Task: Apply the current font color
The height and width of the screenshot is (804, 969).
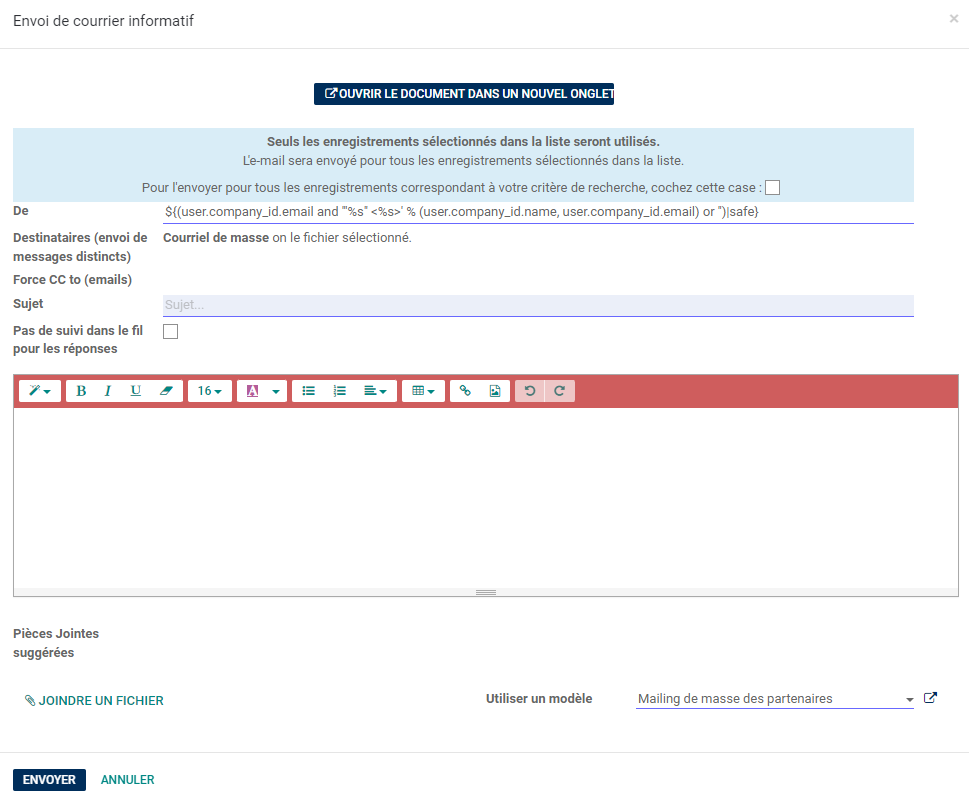Action: coord(252,391)
